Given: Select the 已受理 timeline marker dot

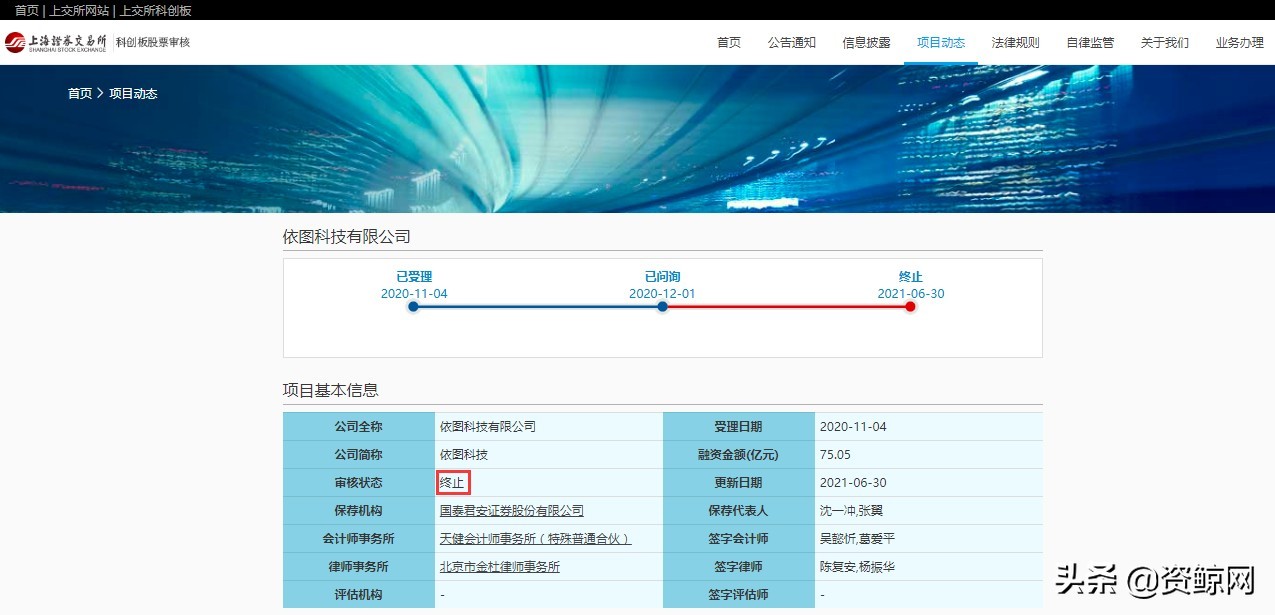Looking at the screenshot, I should click(x=413, y=307).
